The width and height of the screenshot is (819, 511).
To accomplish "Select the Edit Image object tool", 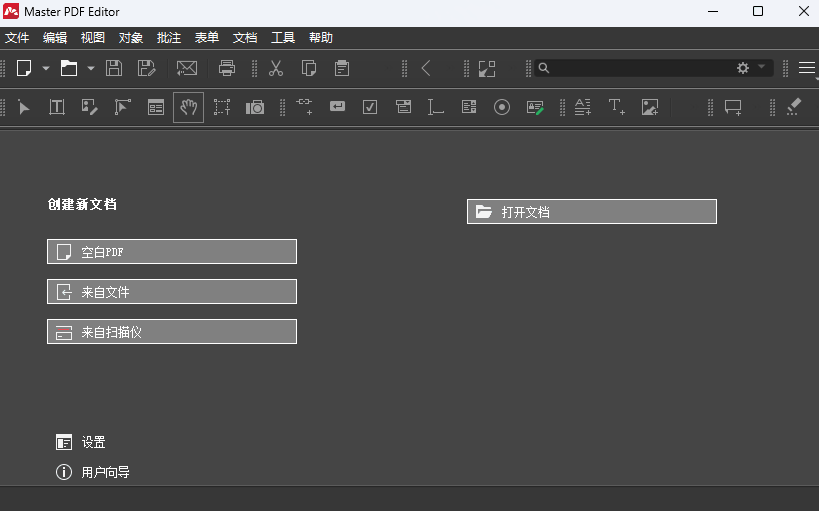I will [x=90, y=108].
